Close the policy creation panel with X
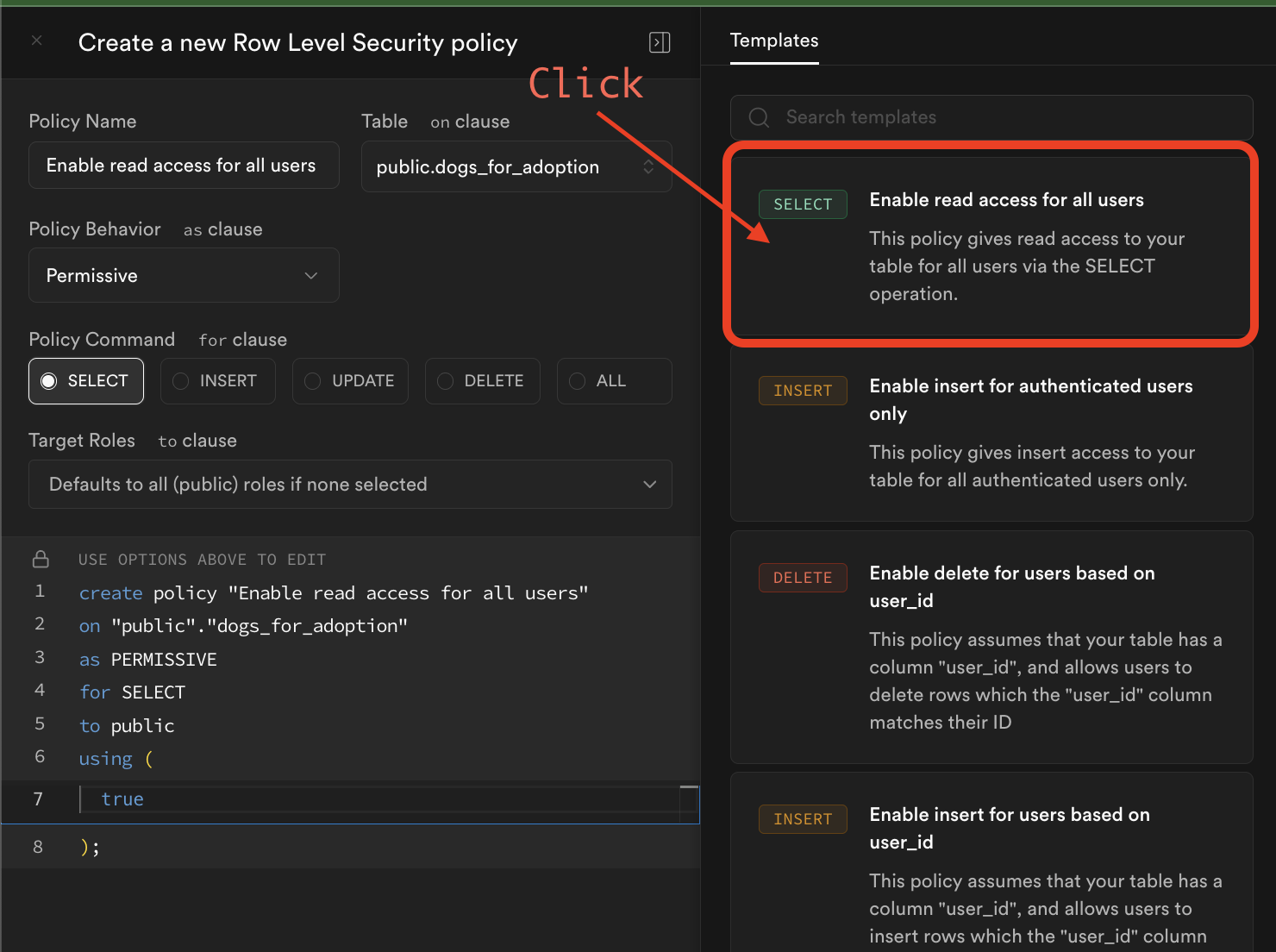 [x=36, y=41]
